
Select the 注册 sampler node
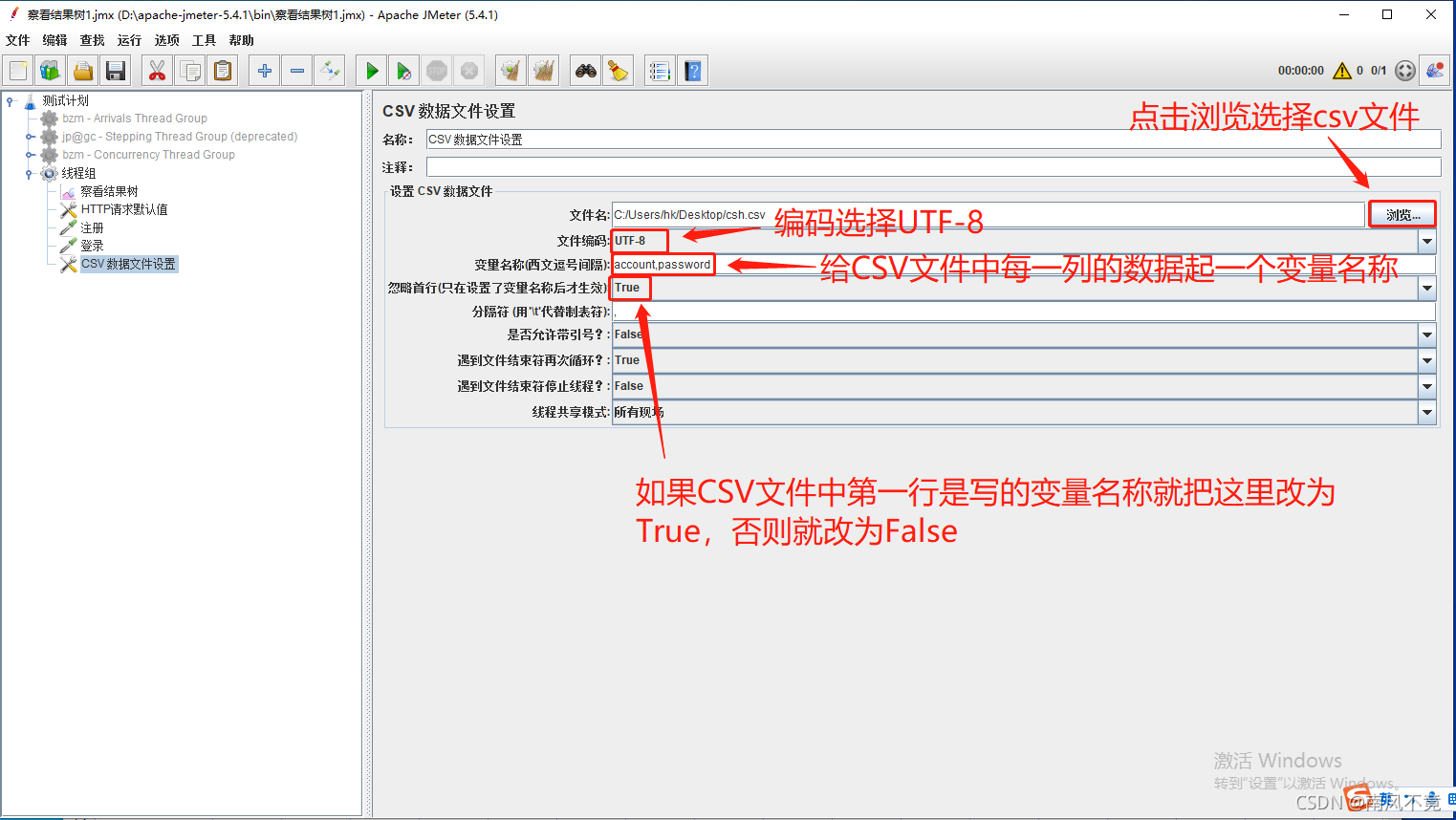(x=92, y=227)
